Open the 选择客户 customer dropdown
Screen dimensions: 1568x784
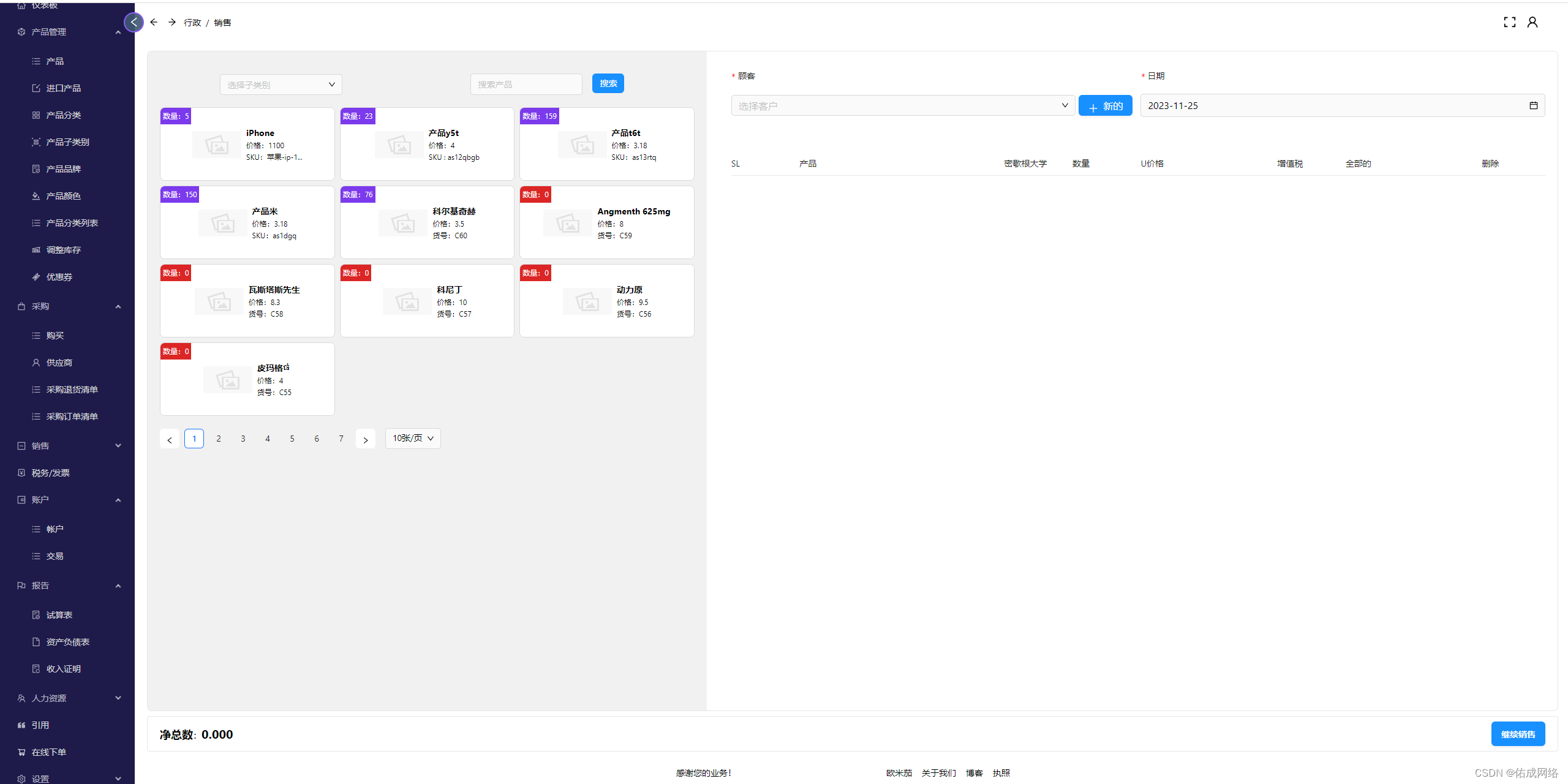coord(902,106)
